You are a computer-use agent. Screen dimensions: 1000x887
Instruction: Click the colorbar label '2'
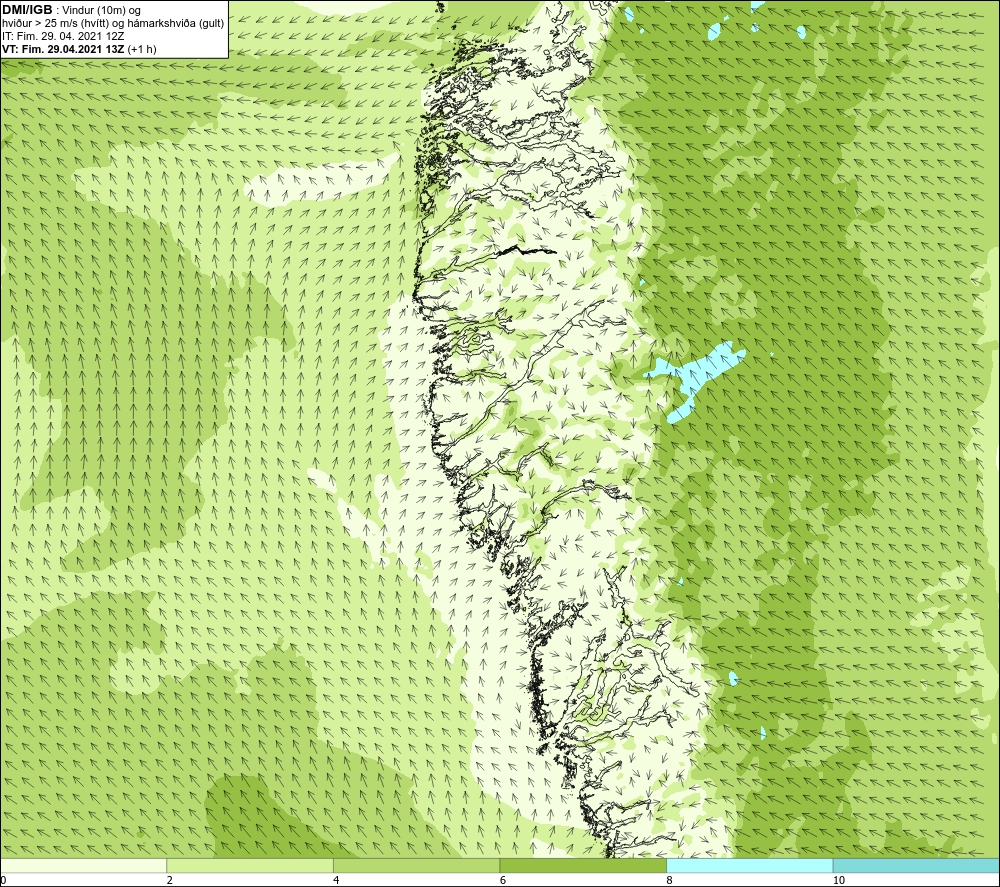pos(170,881)
